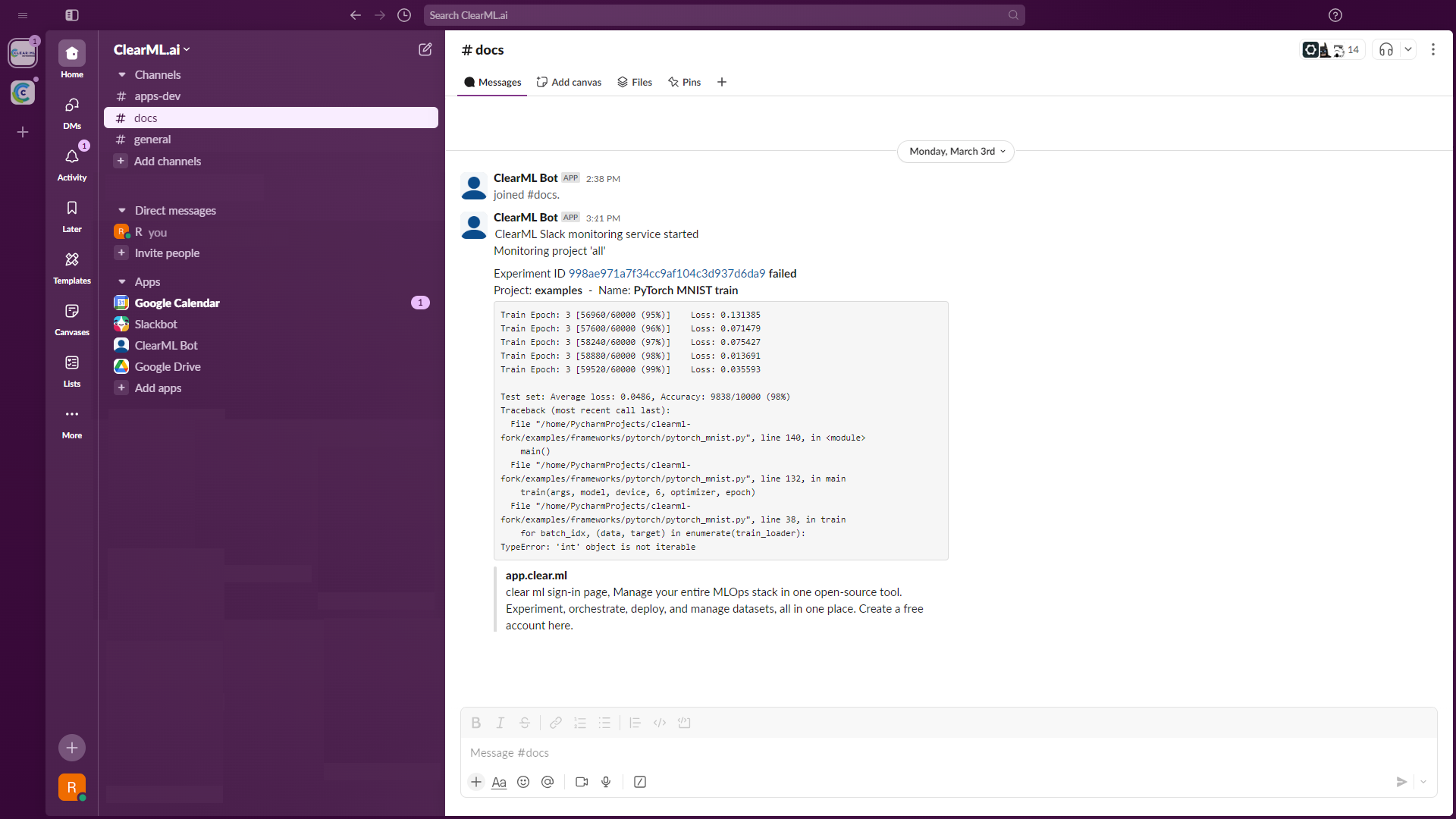Click the Invite people button
Screen dimensions: 1456x819
click(166, 253)
